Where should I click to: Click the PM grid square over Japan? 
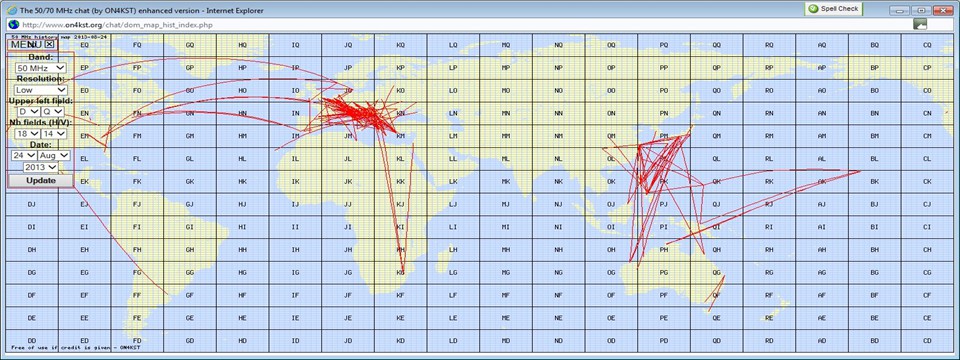(x=664, y=136)
